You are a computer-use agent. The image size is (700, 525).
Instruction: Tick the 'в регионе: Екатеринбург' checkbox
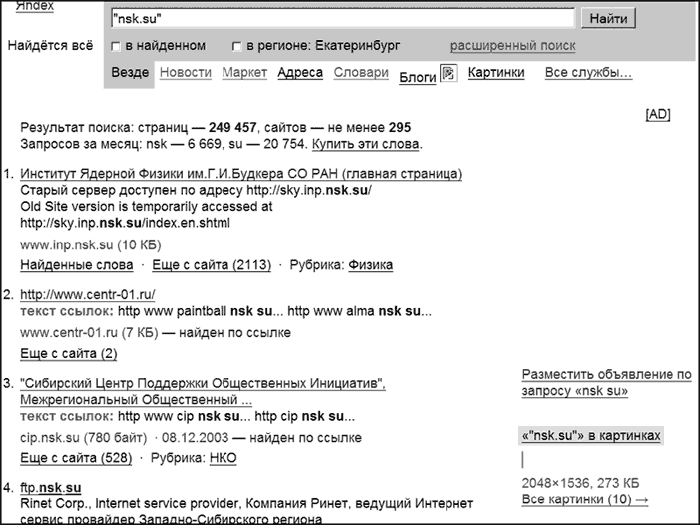point(237,46)
